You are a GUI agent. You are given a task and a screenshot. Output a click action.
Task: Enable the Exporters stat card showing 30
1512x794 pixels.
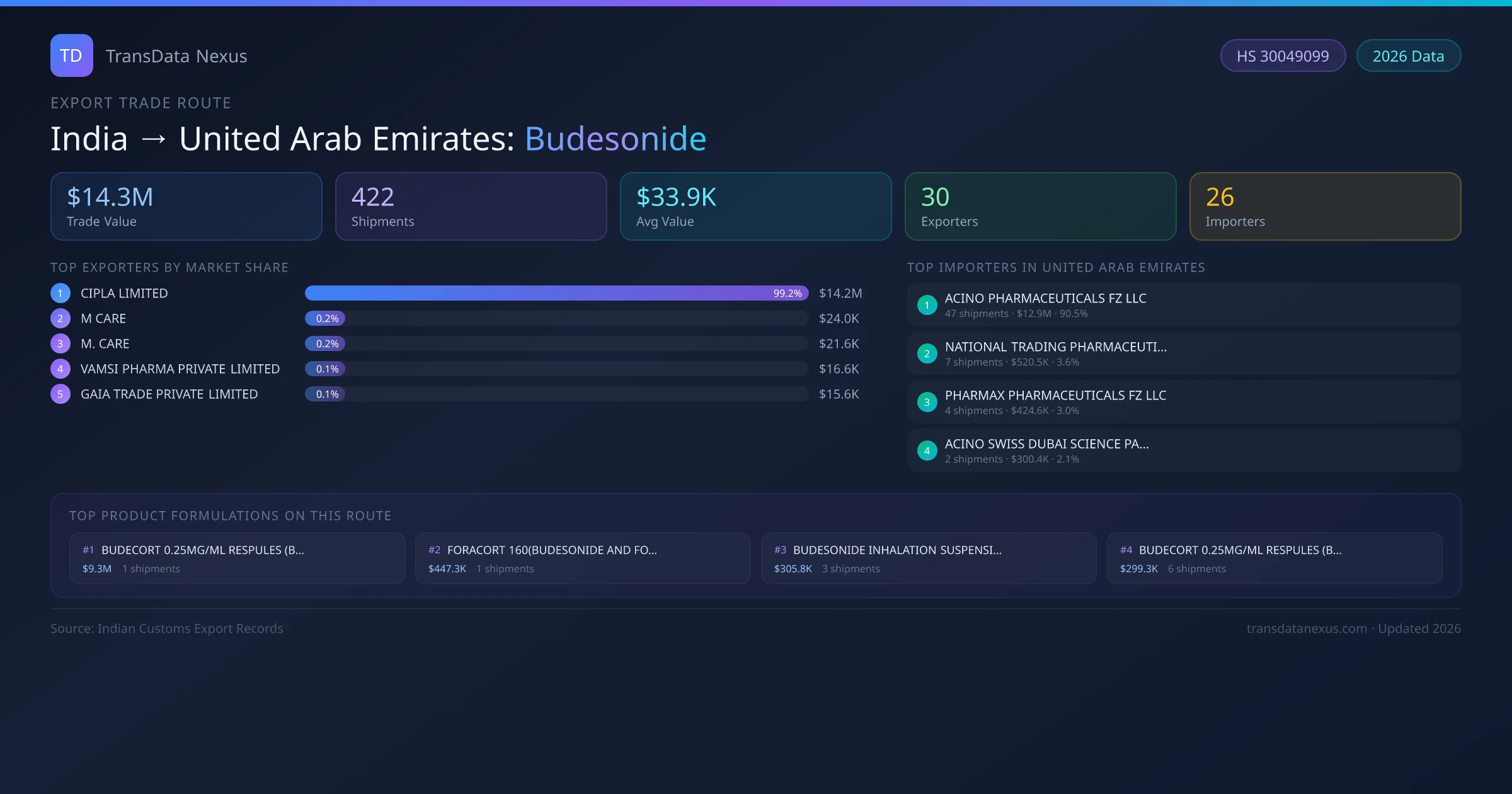coord(1040,206)
